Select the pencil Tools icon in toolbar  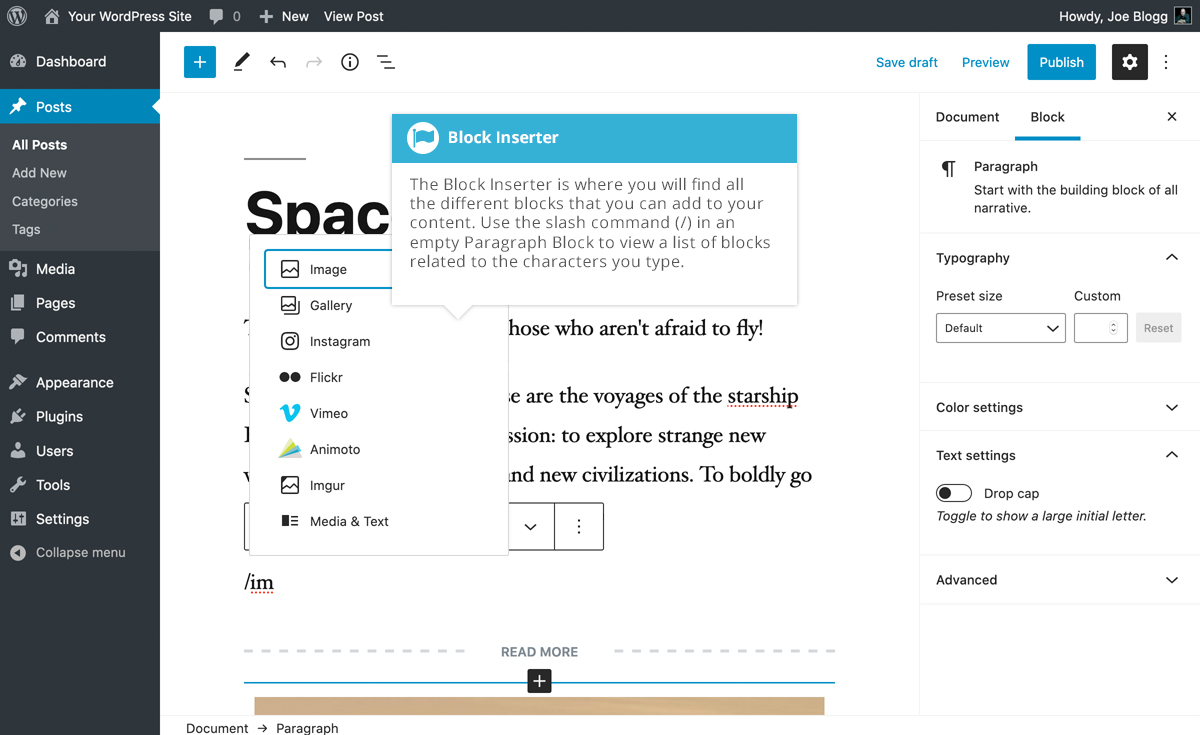241,62
